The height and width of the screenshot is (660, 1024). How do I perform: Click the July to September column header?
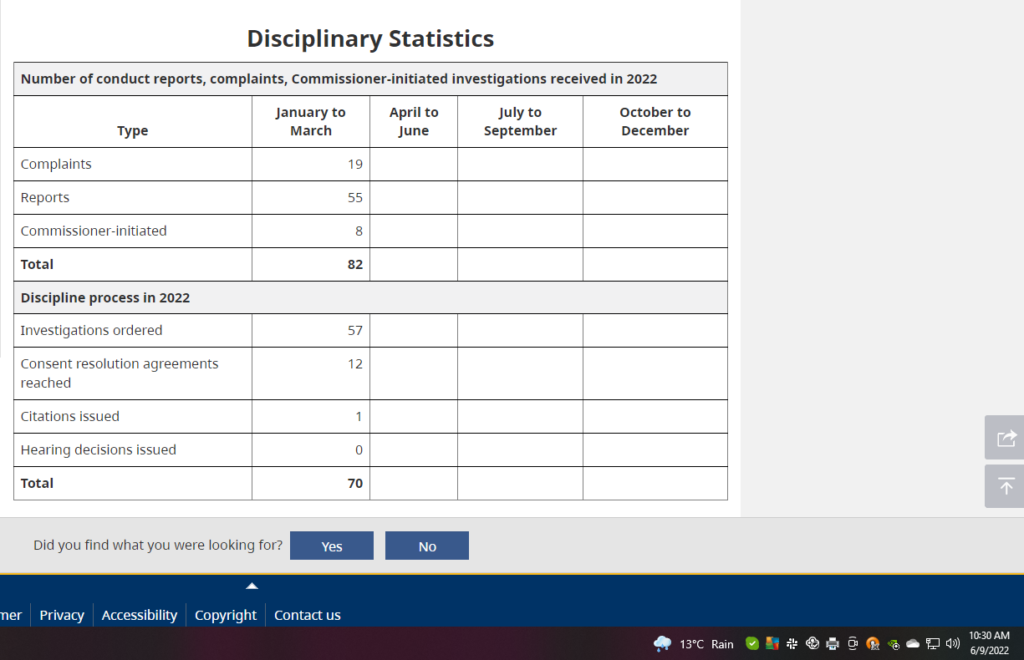point(520,121)
